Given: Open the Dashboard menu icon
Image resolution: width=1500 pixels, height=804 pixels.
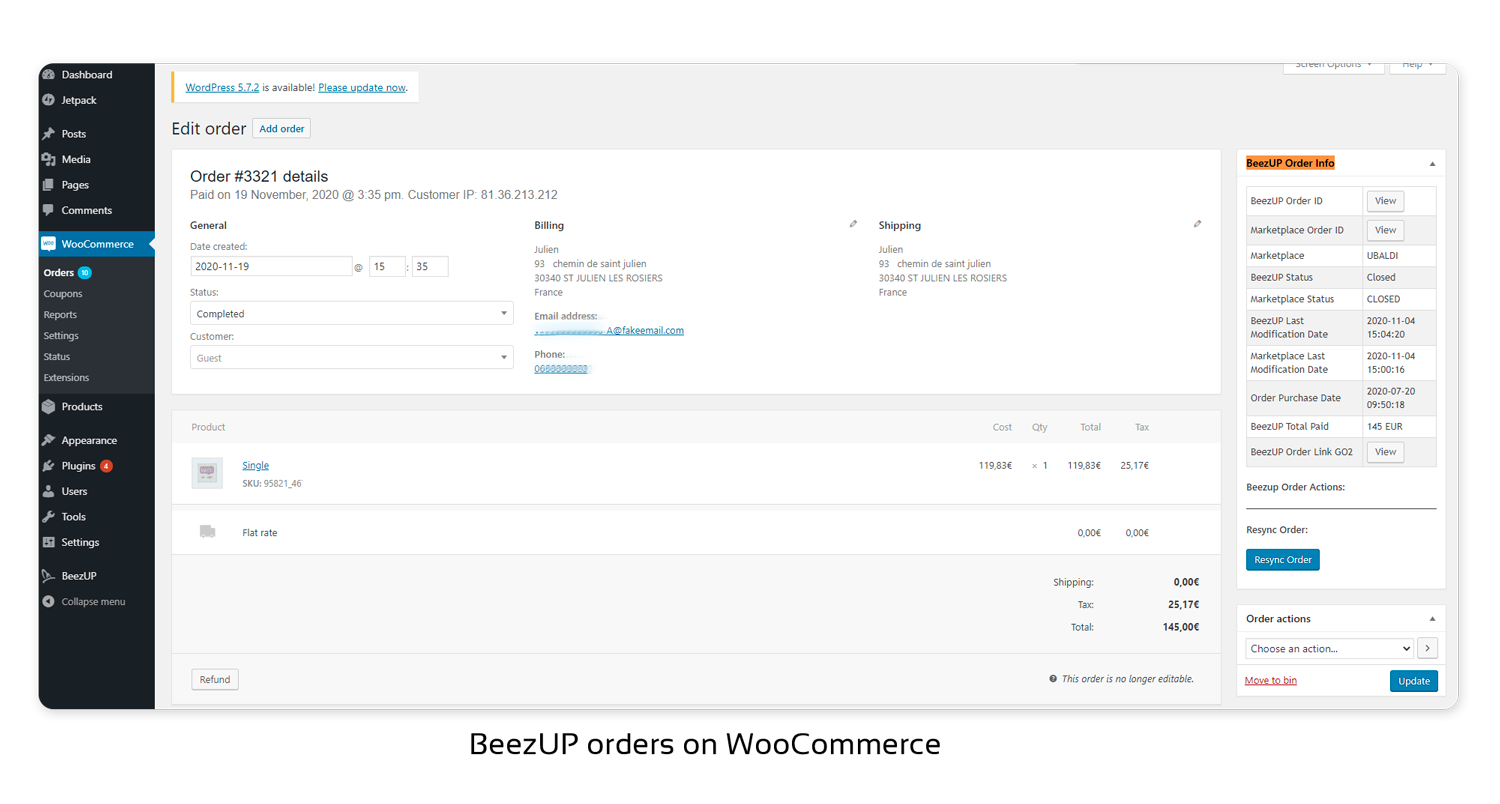Looking at the screenshot, I should click(48, 75).
